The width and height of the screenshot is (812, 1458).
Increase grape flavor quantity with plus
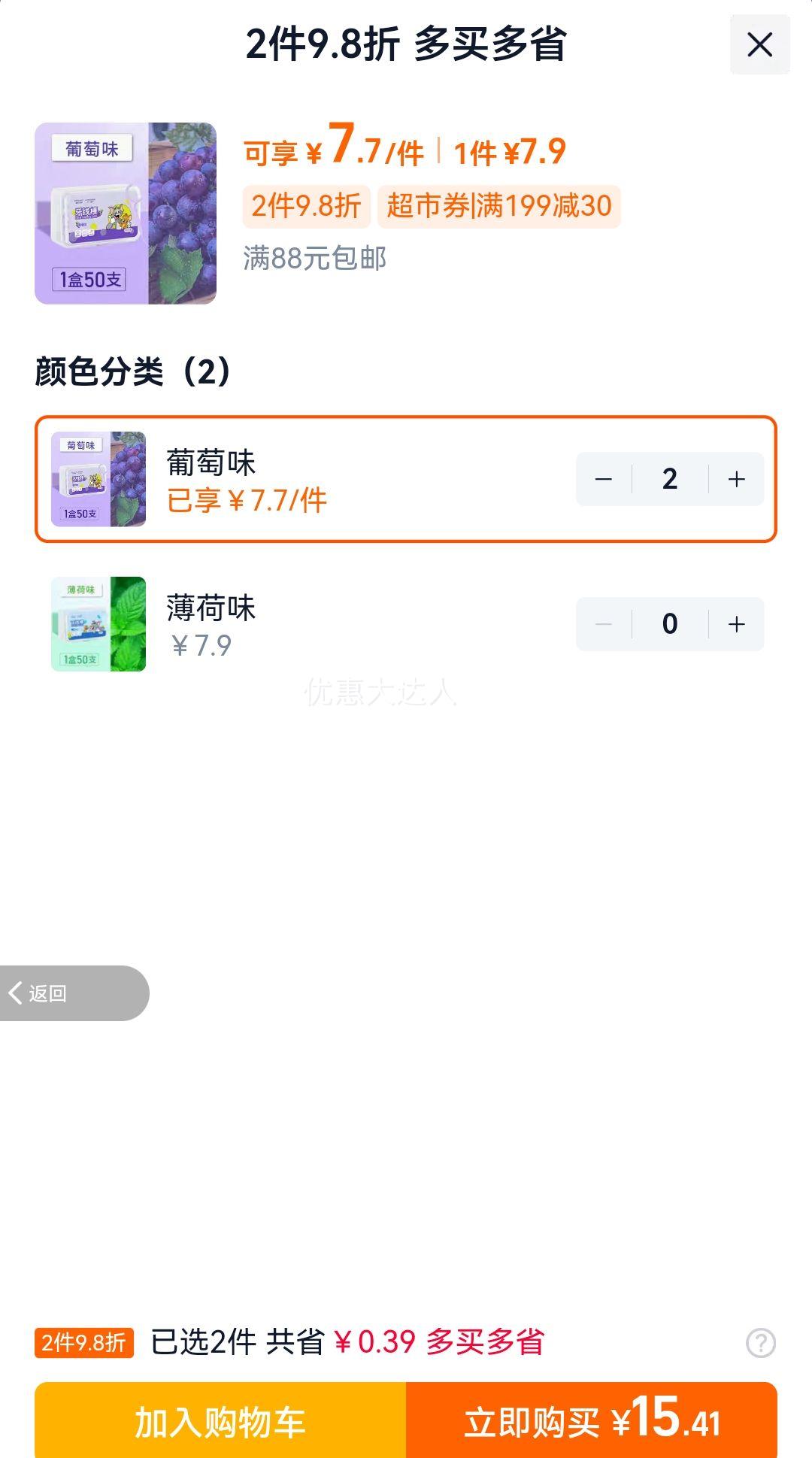tap(737, 479)
